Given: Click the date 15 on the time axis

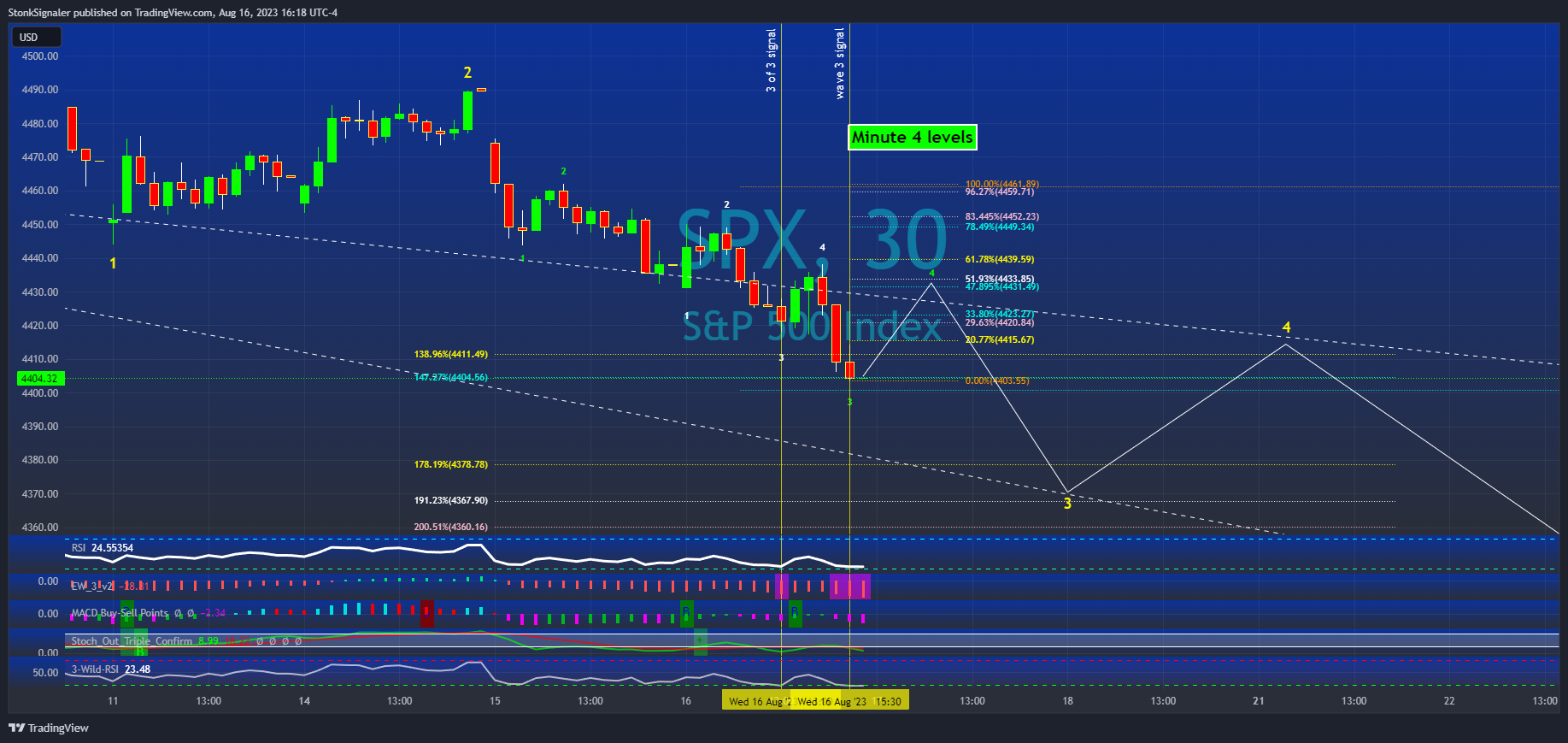Looking at the screenshot, I should pos(495,701).
